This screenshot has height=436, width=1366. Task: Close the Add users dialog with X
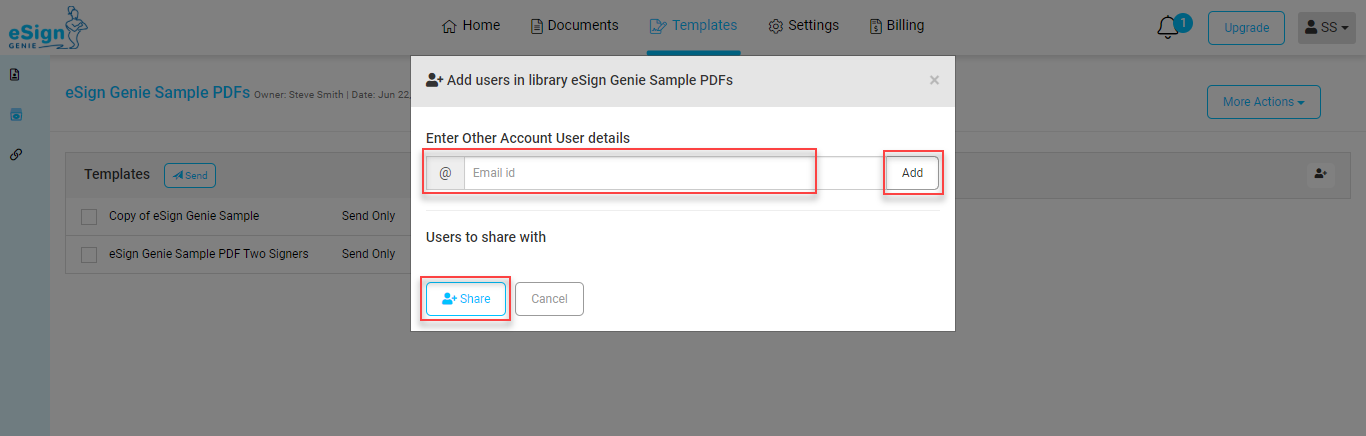[934, 80]
